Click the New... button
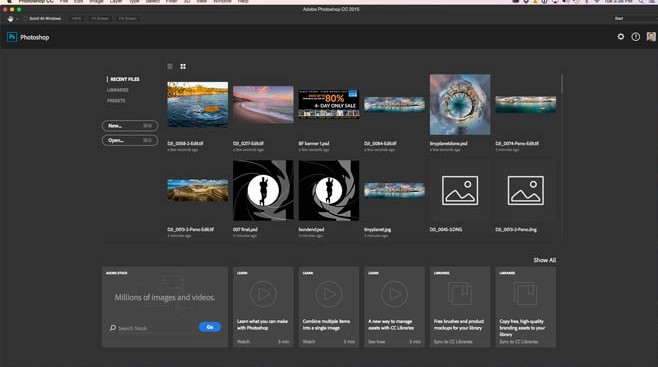This screenshot has height=367, width=658. coord(130,125)
